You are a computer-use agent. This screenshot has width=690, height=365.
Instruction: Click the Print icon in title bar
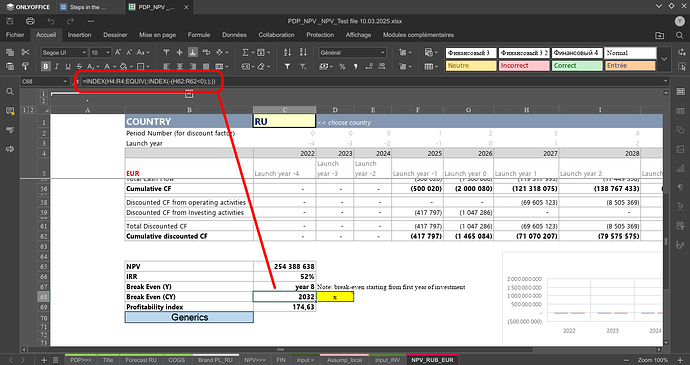(30, 21)
